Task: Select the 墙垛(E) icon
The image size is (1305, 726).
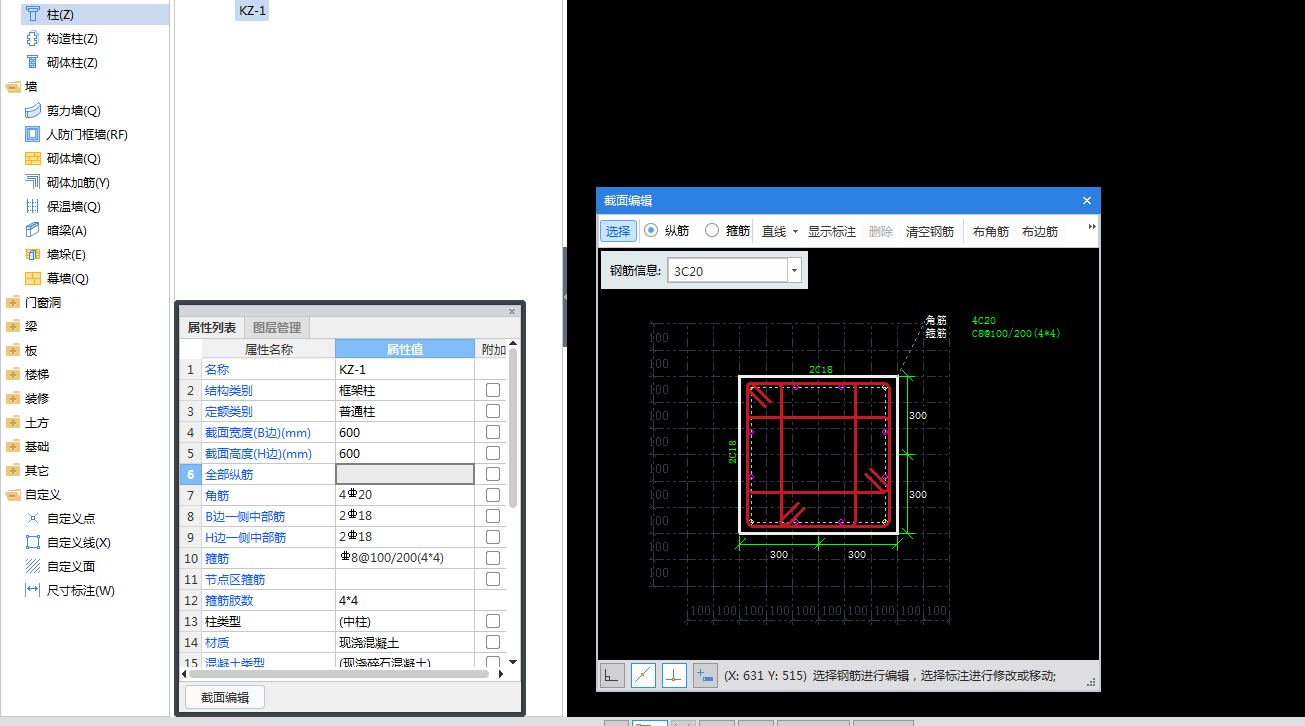Action: point(32,254)
